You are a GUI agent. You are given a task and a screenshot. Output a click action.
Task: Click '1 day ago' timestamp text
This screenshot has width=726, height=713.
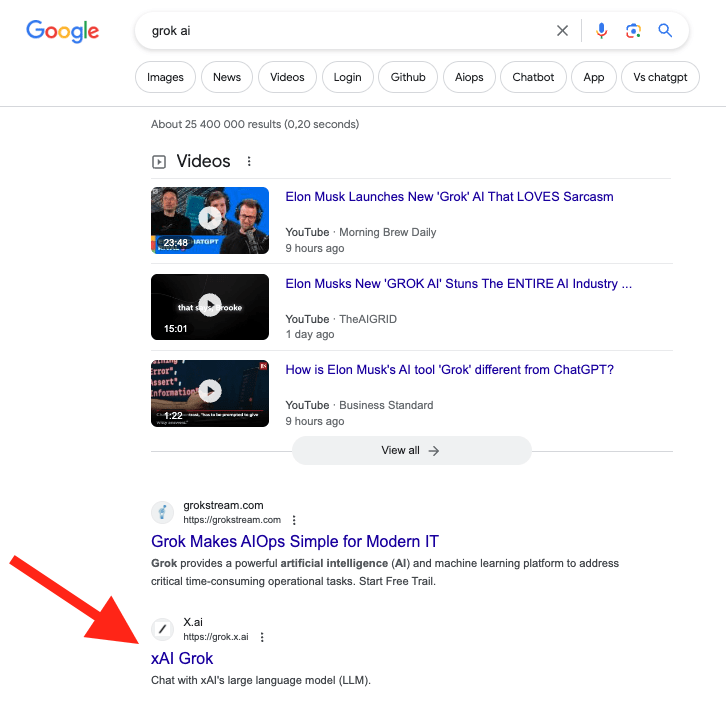click(x=310, y=334)
